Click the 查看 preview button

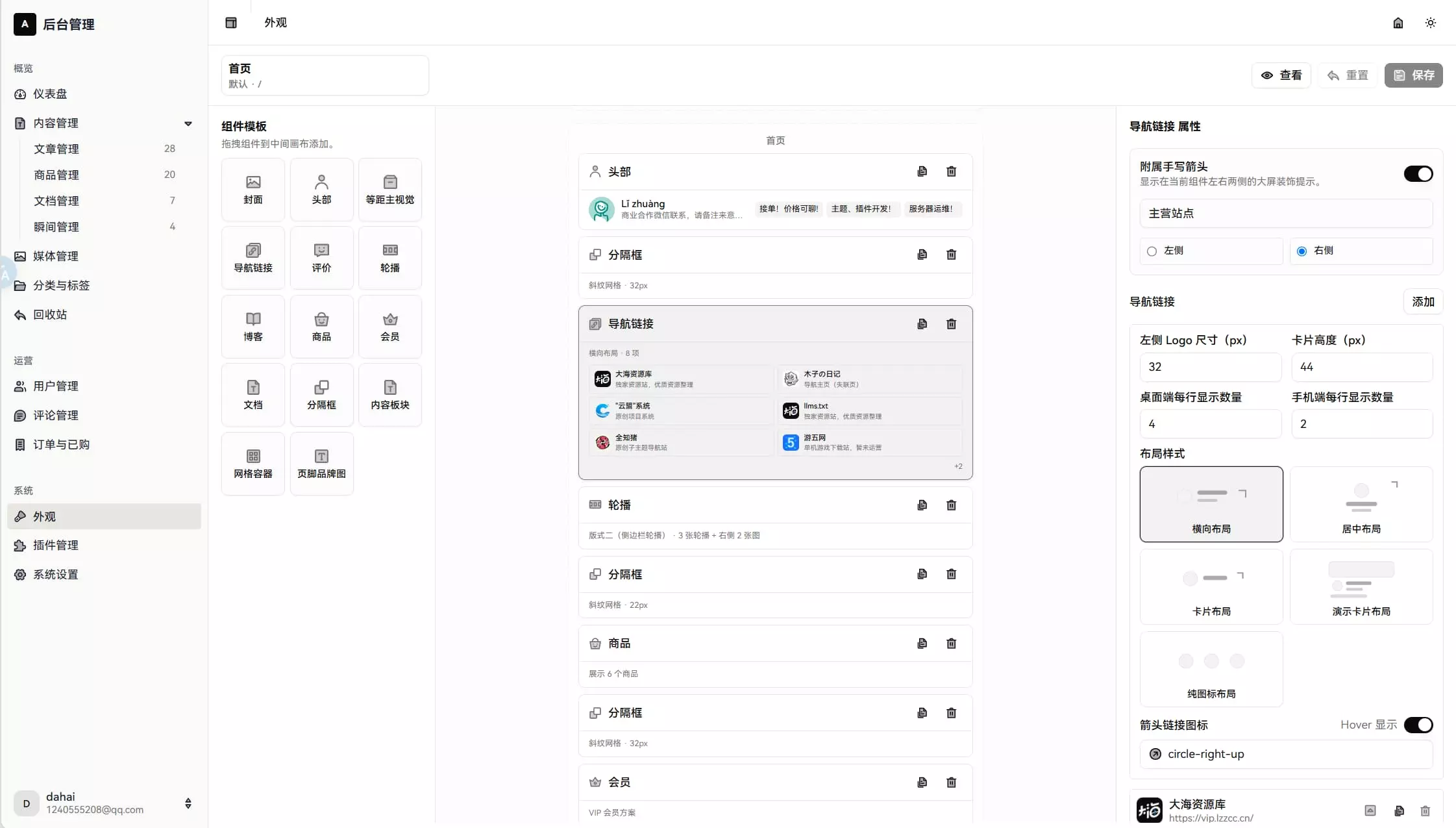pyautogui.click(x=1281, y=75)
